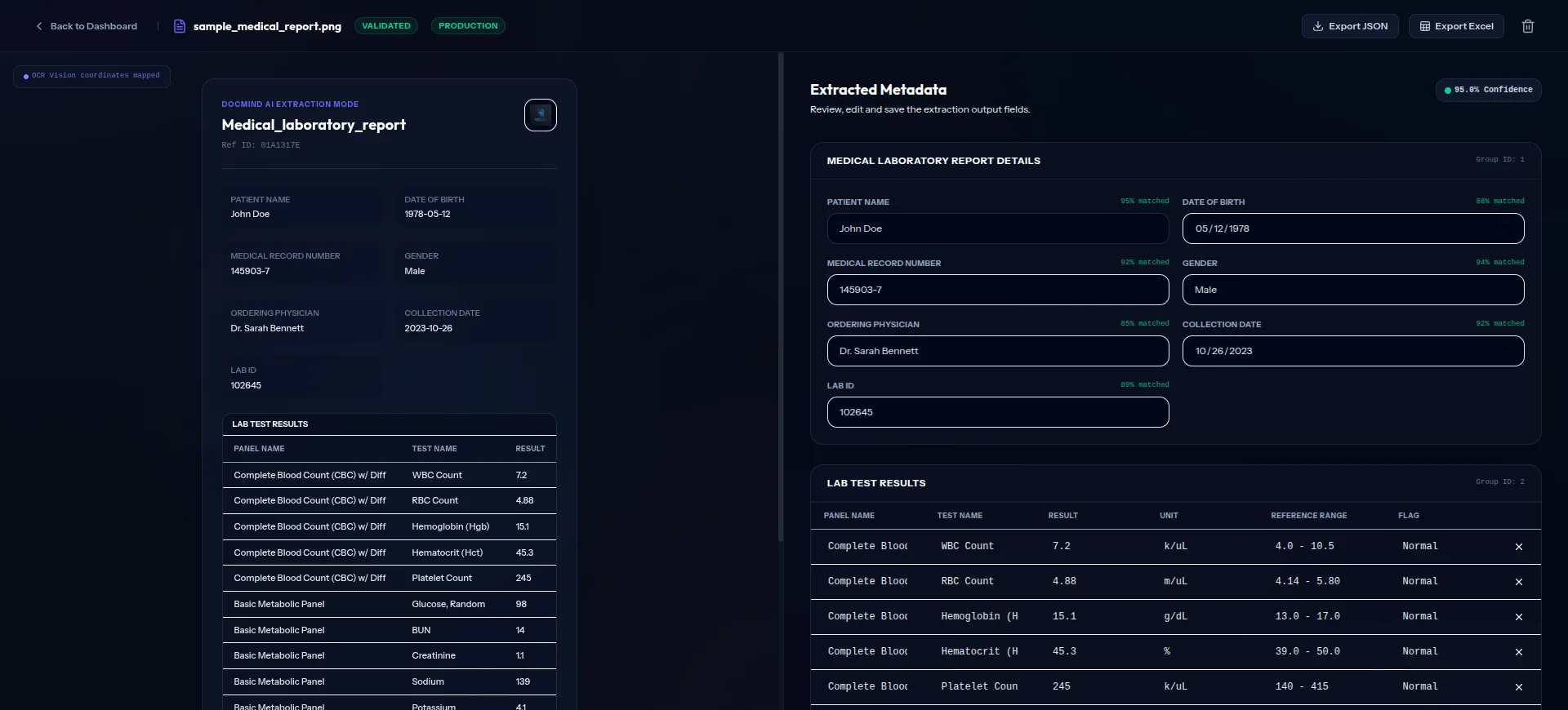Select "Creatinine" in the document preview

[x=434, y=655]
